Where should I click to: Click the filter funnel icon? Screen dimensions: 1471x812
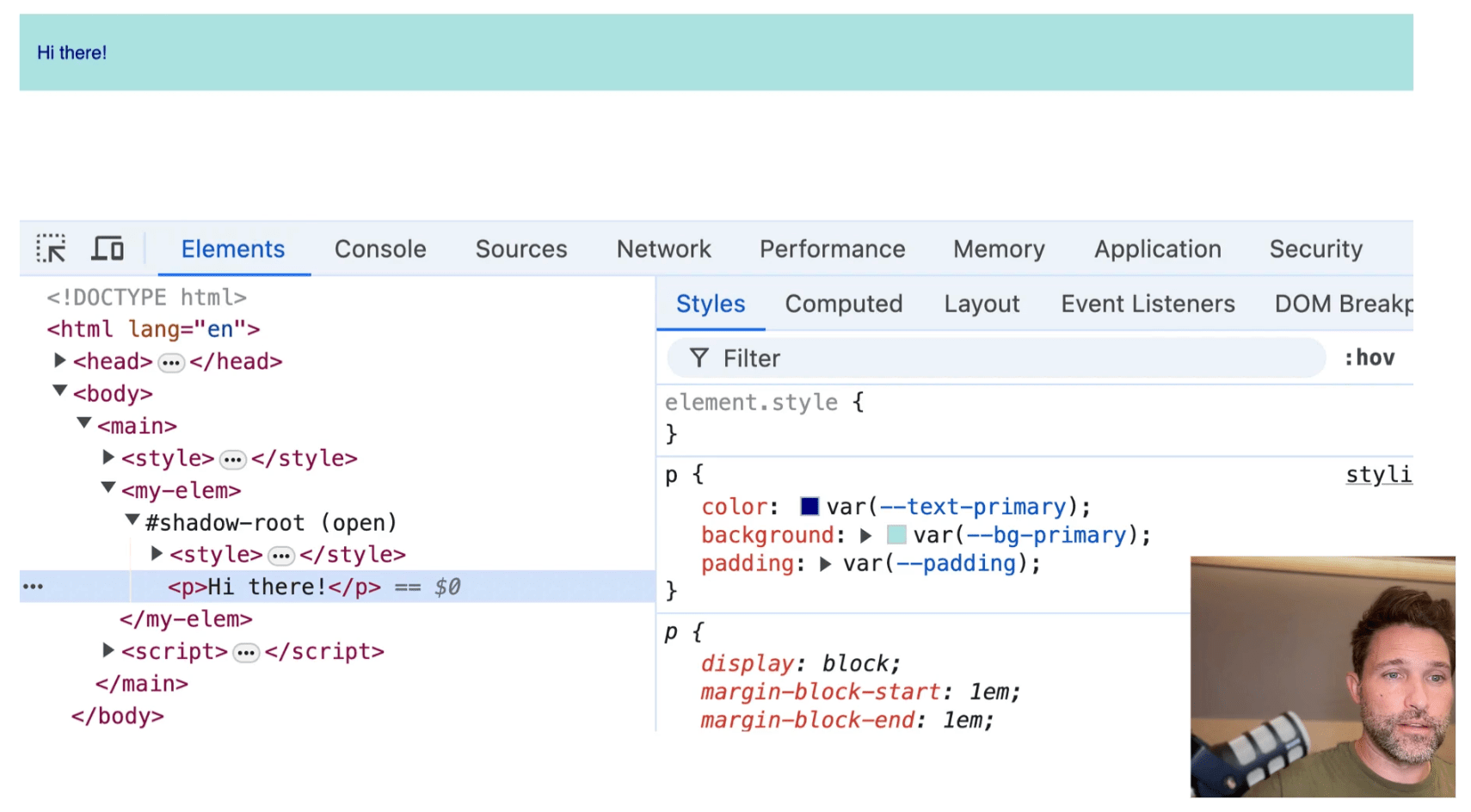pos(699,358)
